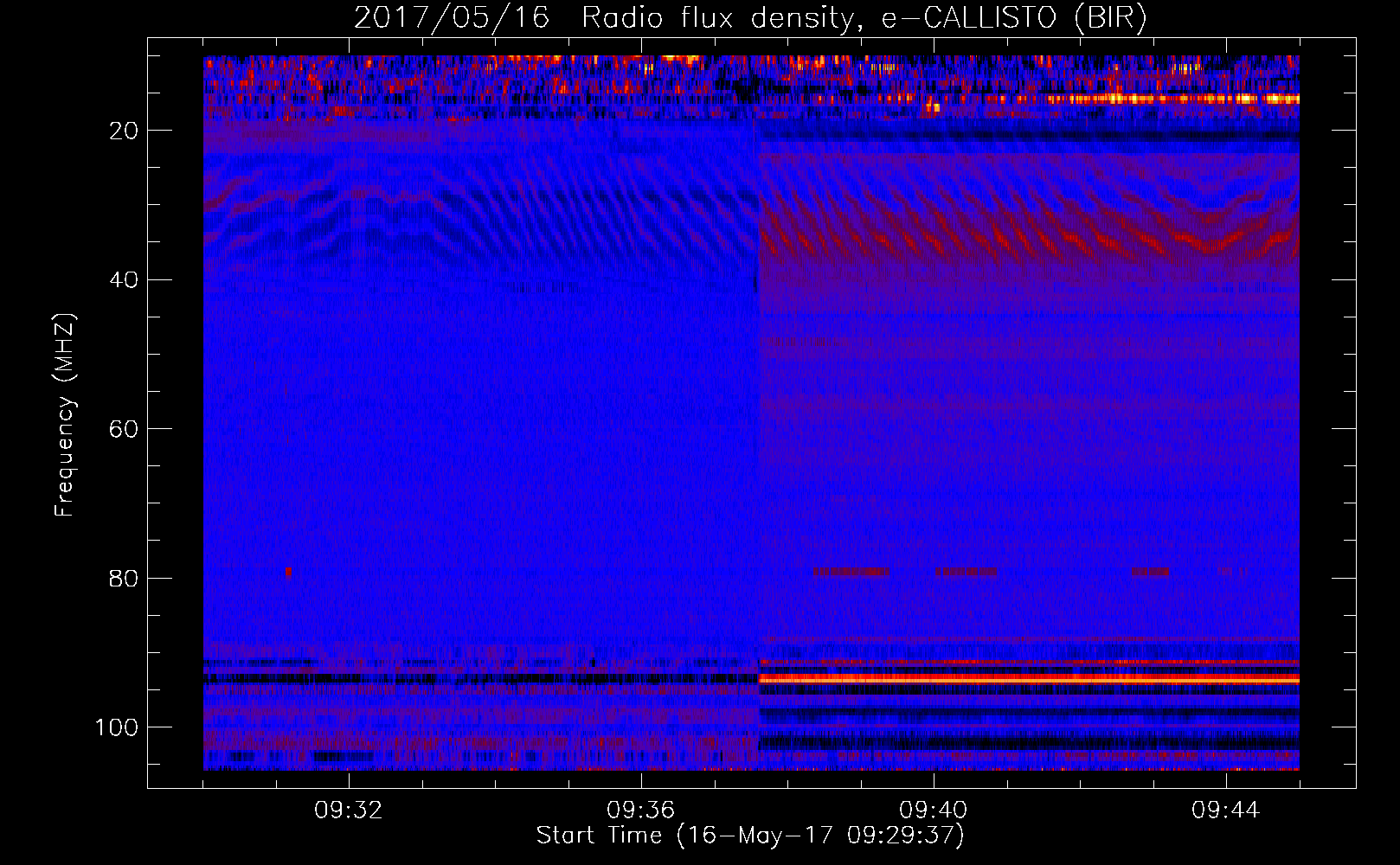Click the small red mark at 80 MHz near 09:31
Viewport: 1400px width, 865px height.
[x=289, y=572]
